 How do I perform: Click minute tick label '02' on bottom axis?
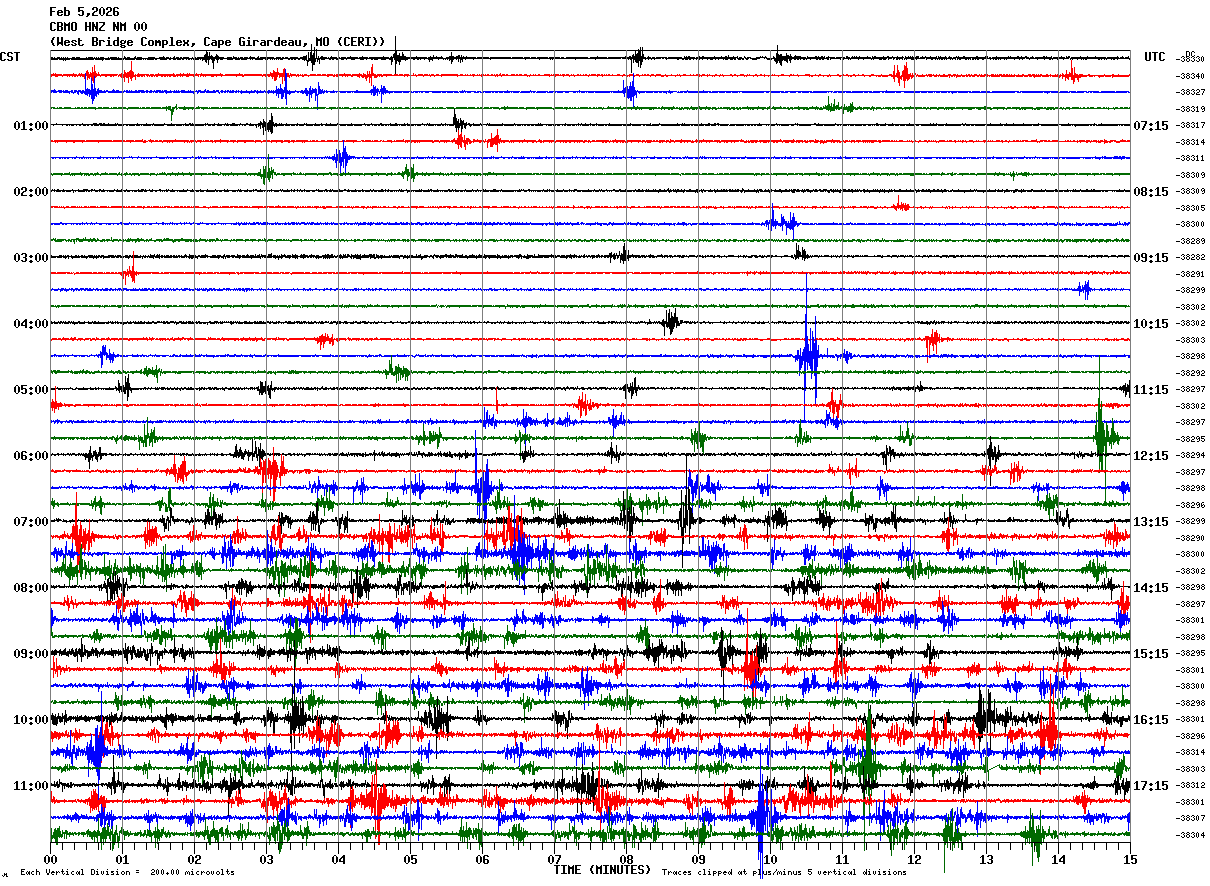click(194, 859)
